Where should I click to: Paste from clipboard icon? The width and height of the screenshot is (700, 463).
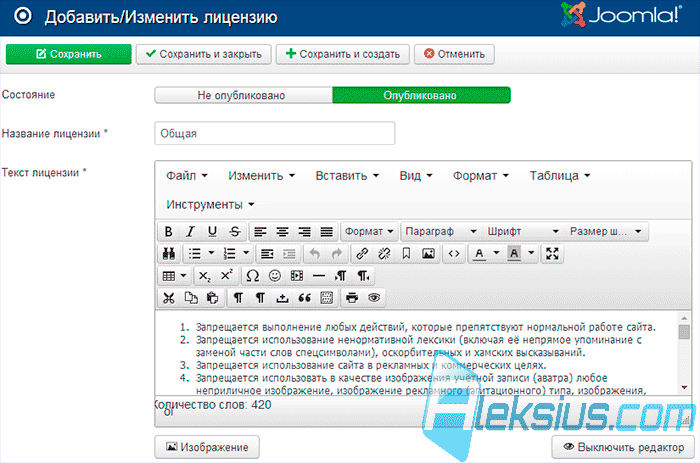213,298
